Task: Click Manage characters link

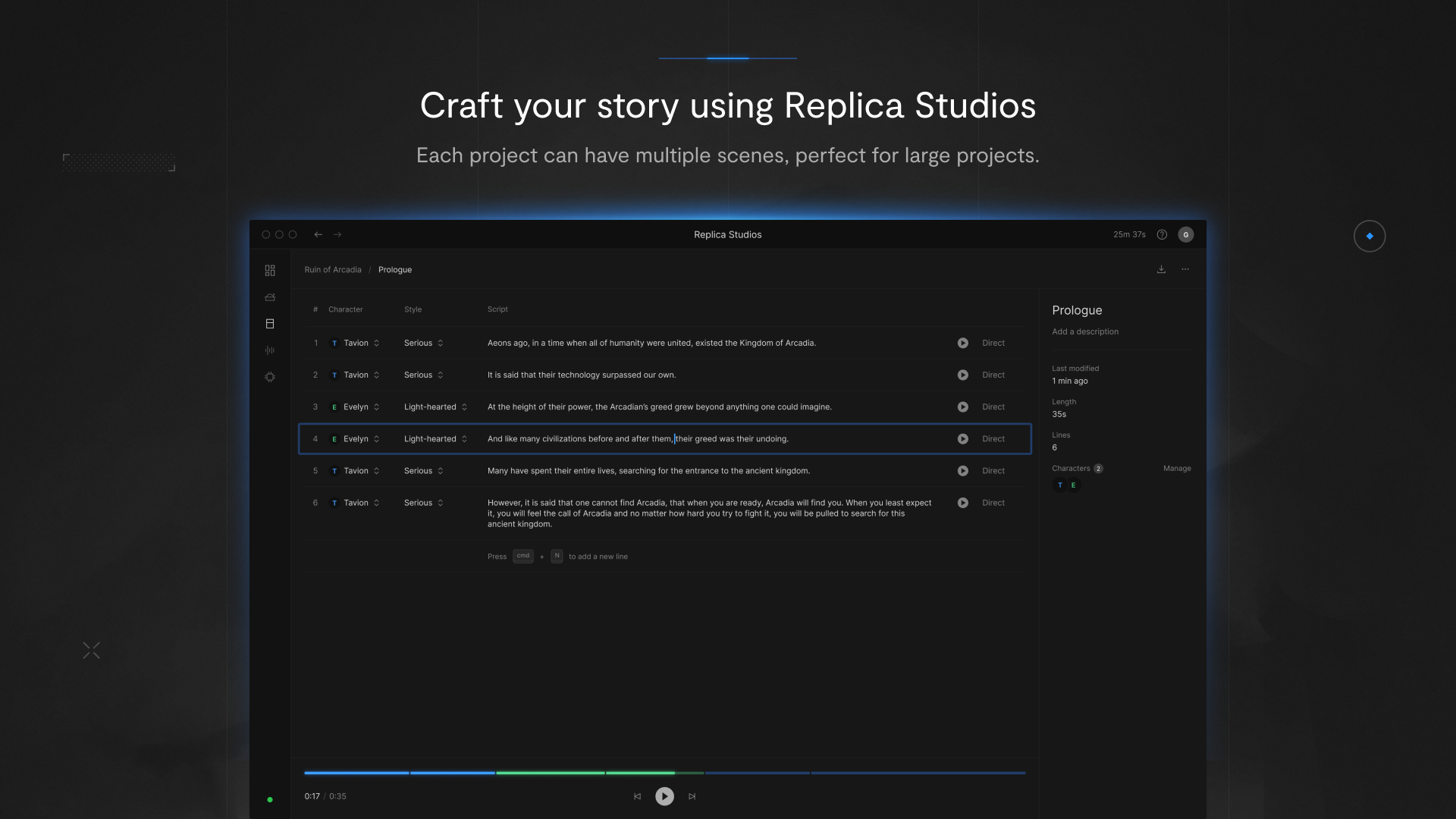Action: coord(1177,469)
